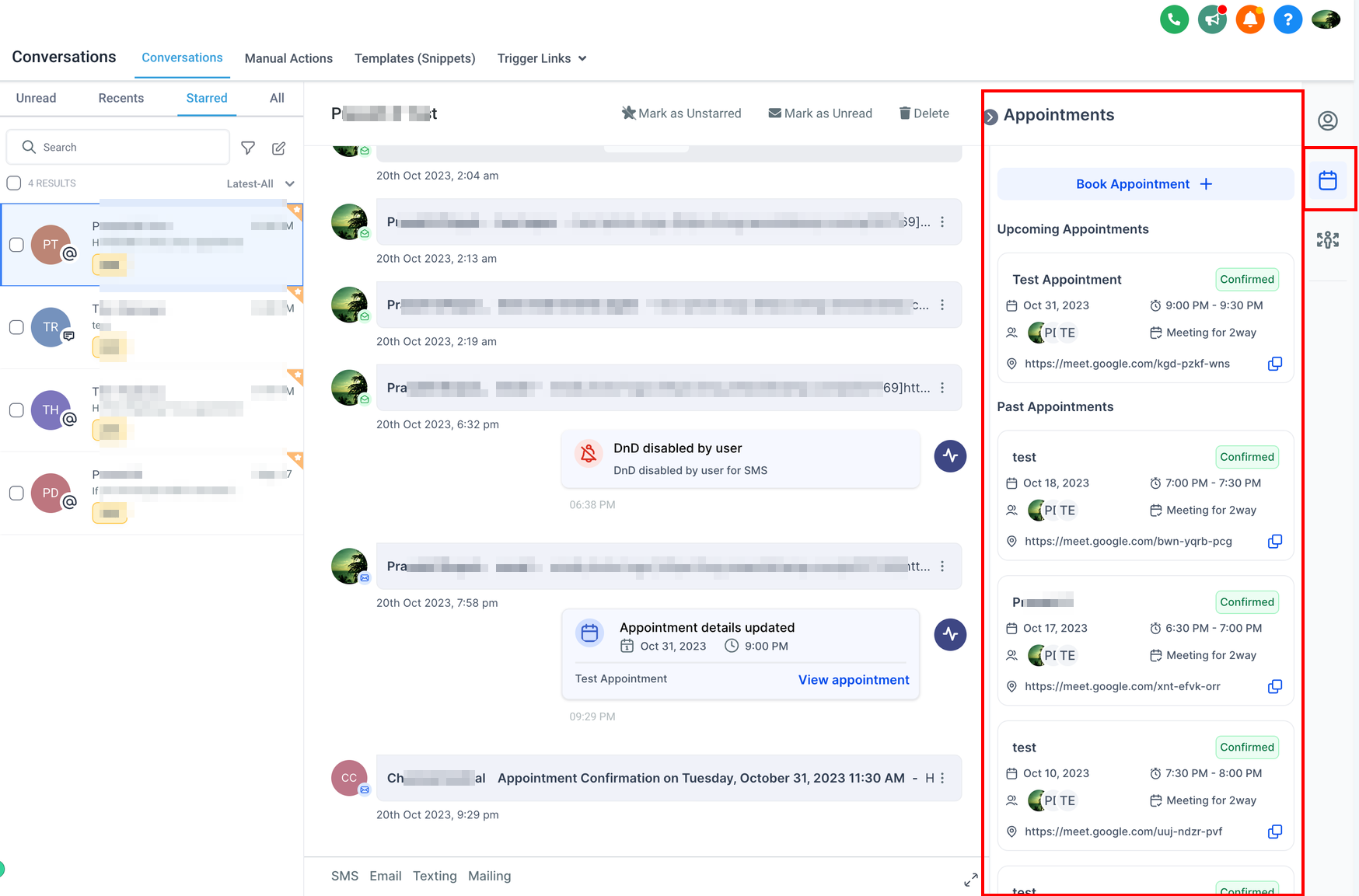This screenshot has height=896, width=1359.
Task: Open the Manual Actions tab
Action: 288,58
